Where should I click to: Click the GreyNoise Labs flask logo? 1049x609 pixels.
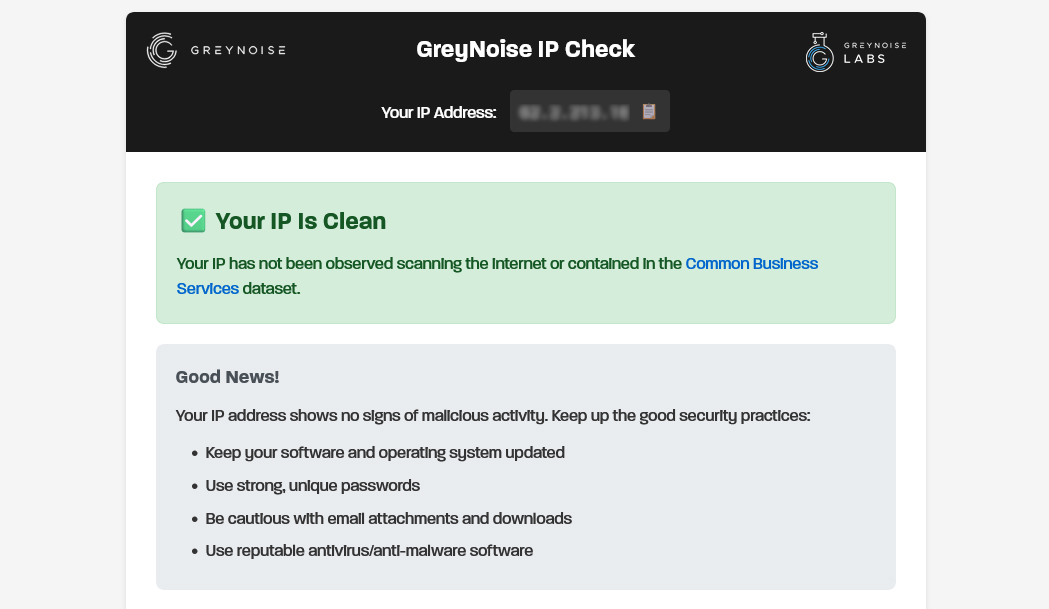820,53
